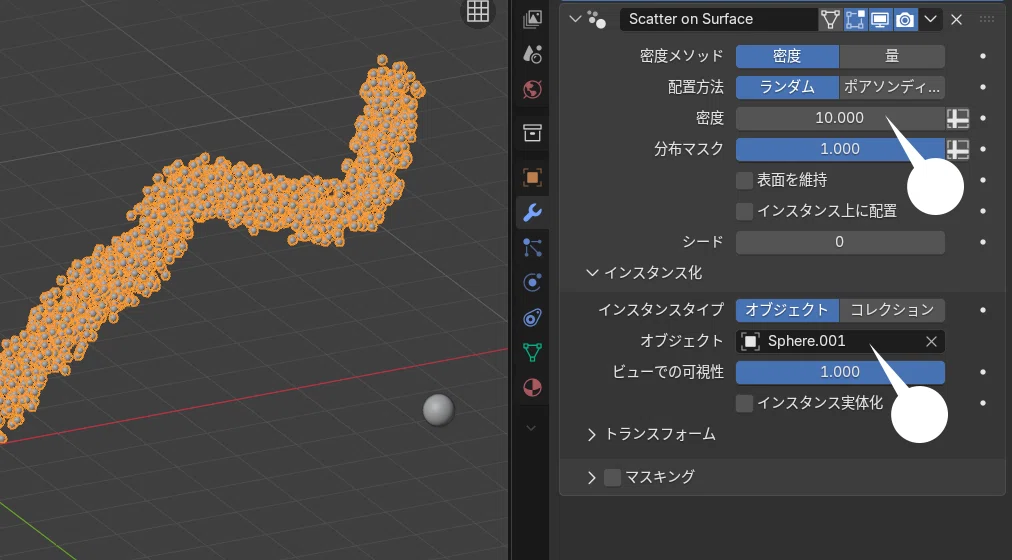Click the object icon in Sphere.001 field

[x=750, y=341]
